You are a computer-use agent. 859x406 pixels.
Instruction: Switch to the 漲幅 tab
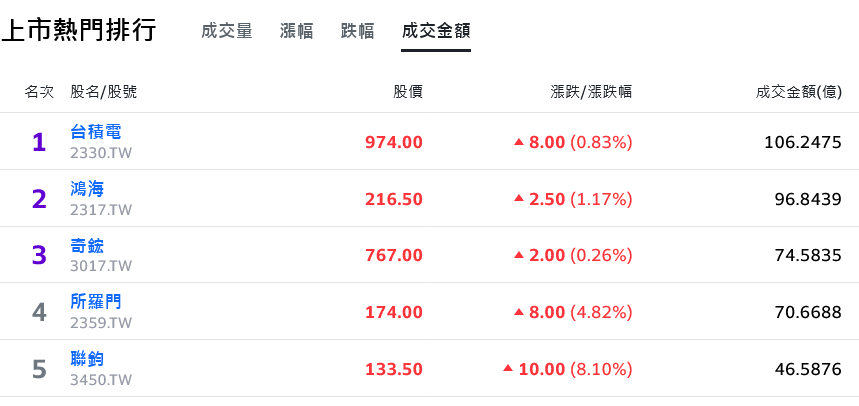(x=296, y=31)
